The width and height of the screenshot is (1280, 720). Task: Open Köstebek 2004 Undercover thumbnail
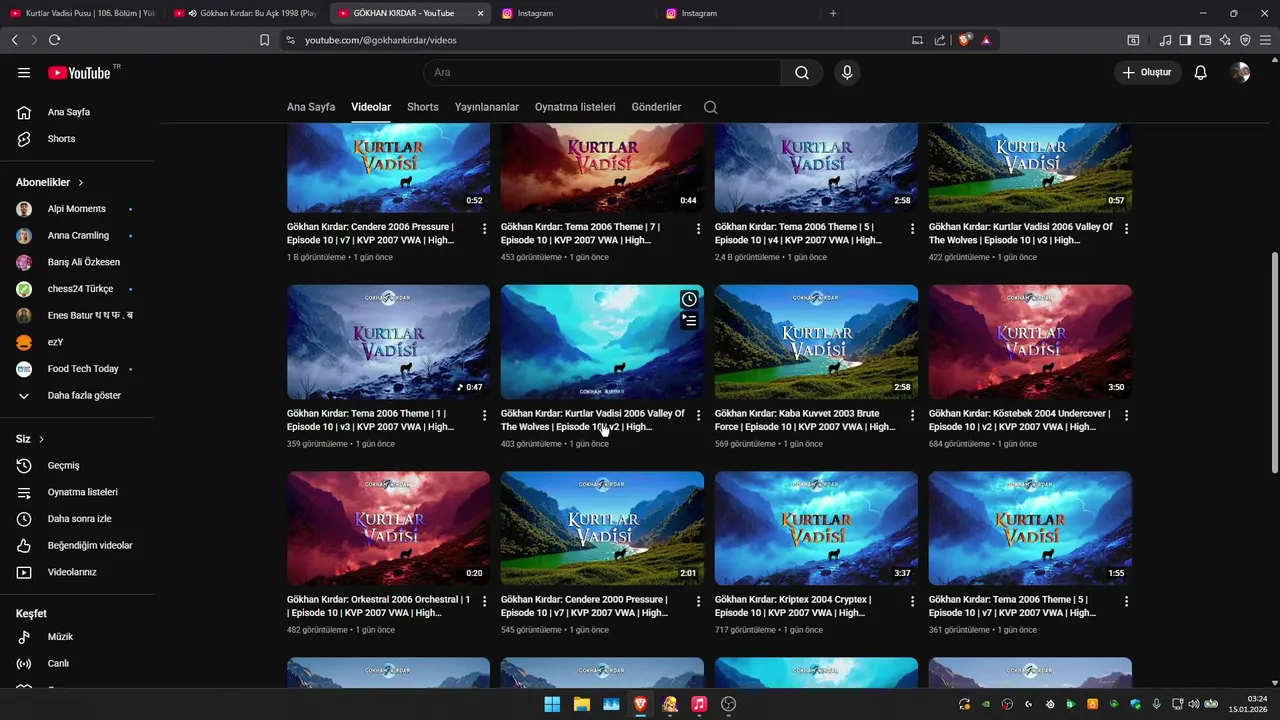[1030, 342]
